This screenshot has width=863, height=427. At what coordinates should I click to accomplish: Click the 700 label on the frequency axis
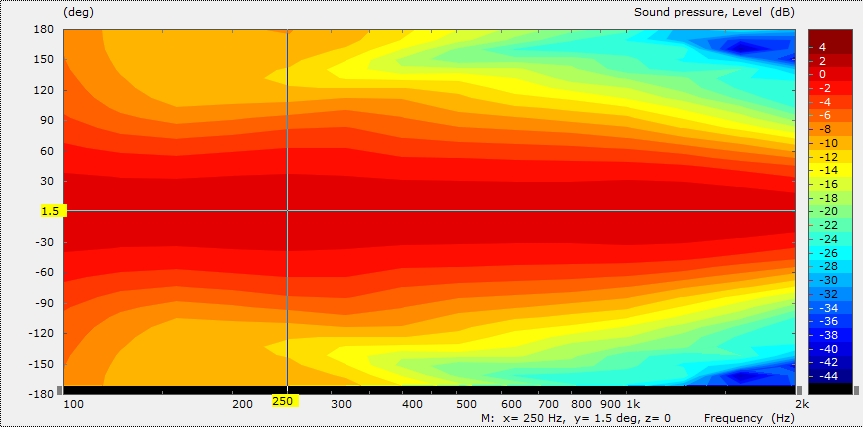(548, 405)
